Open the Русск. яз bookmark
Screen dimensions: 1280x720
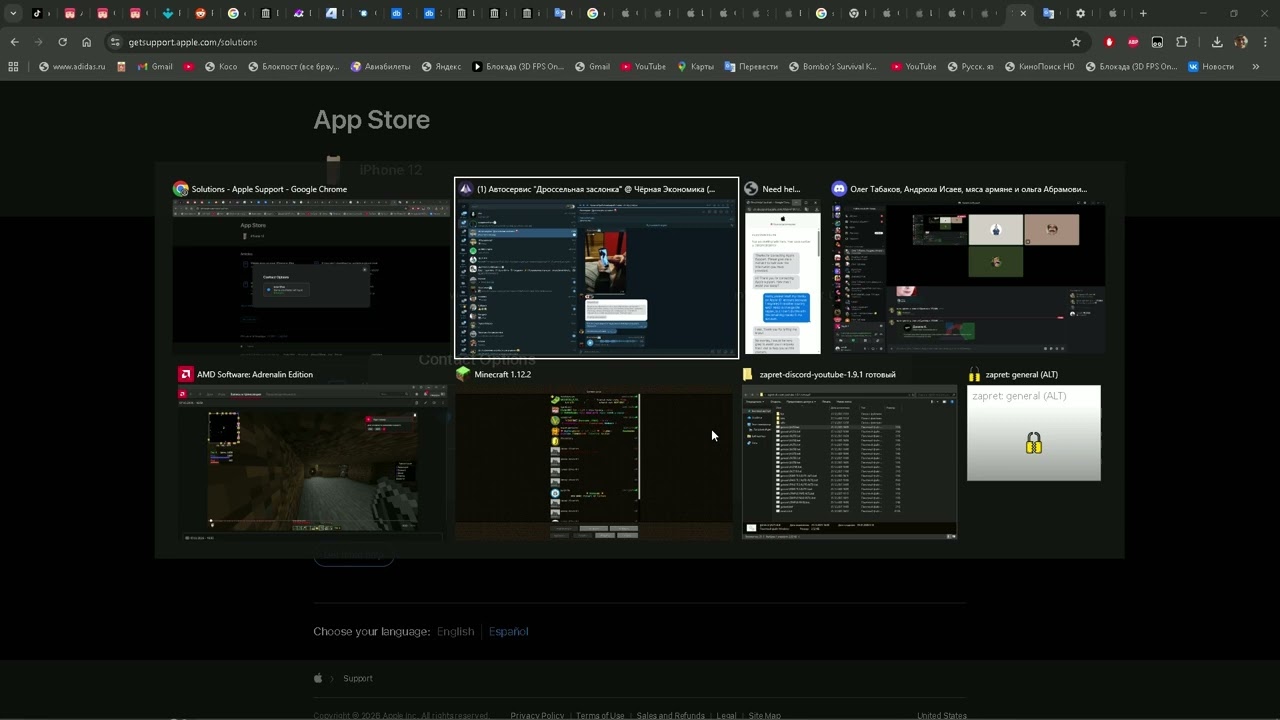tap(969, 67)
